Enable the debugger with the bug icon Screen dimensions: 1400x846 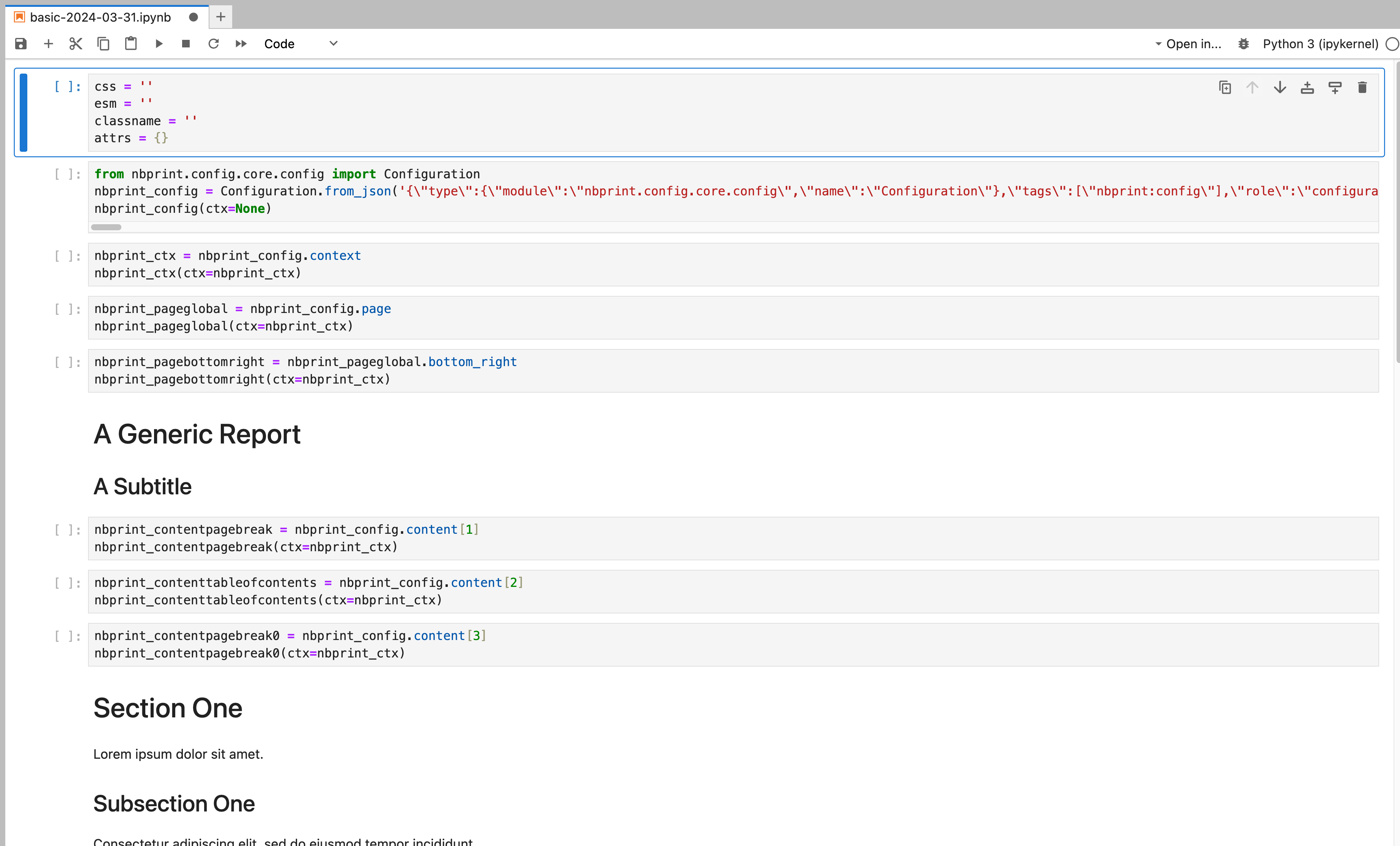pyautogui.click(x=1244, y=44)
